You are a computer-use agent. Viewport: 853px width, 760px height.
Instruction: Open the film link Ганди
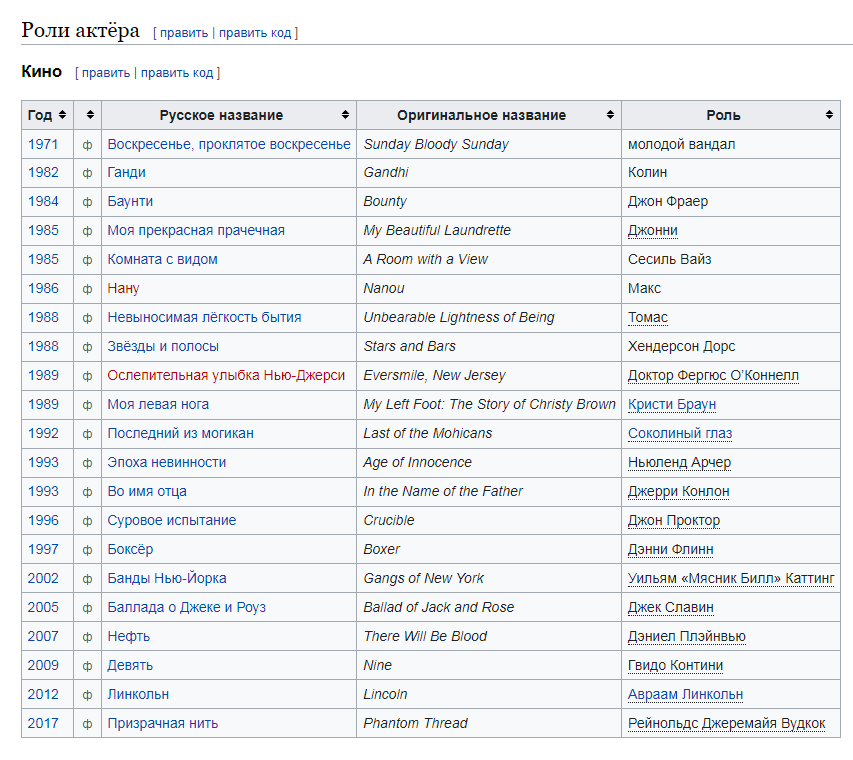click(126, 172)
